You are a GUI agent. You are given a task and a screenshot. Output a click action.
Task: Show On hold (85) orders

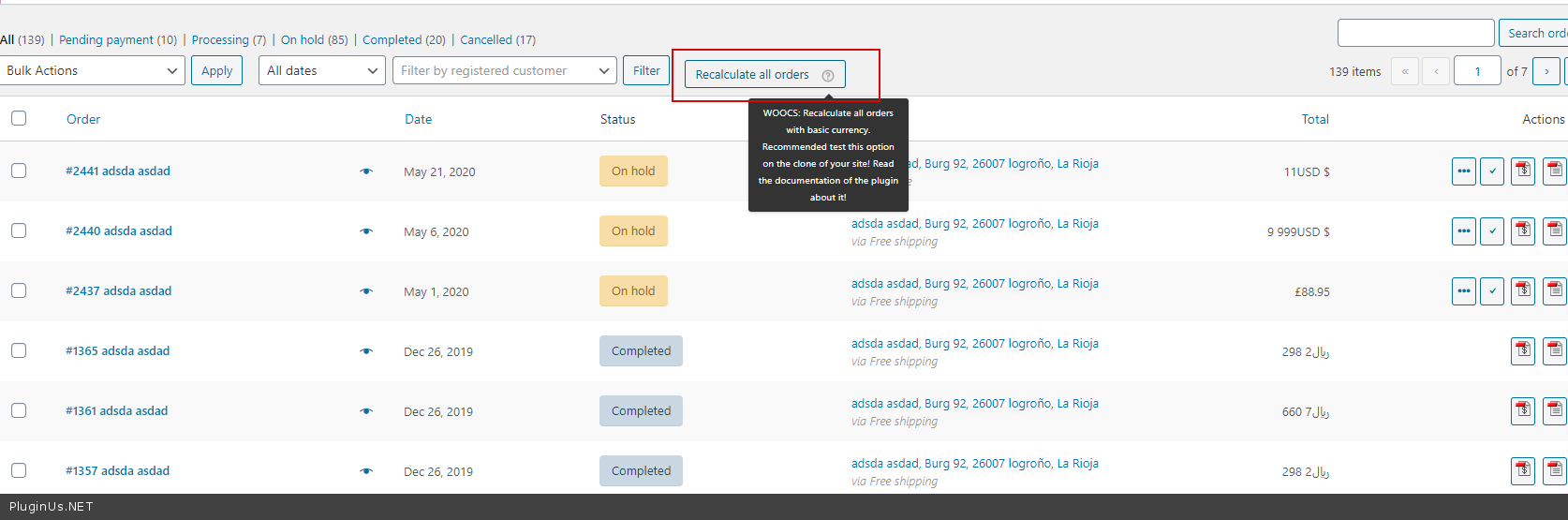pos(314,39)
